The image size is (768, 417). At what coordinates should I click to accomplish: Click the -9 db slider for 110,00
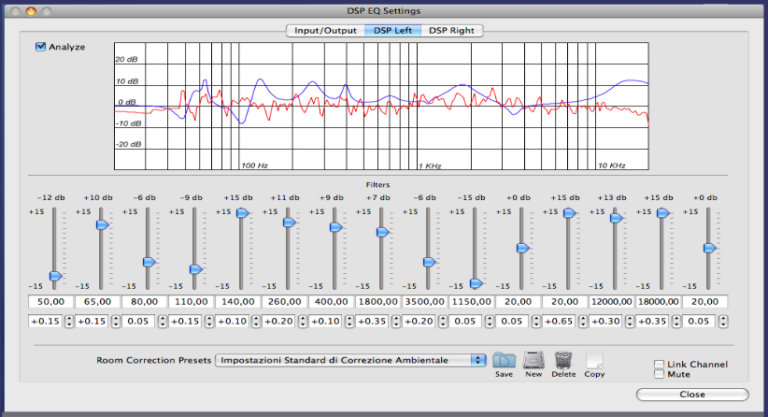[195, 269]
